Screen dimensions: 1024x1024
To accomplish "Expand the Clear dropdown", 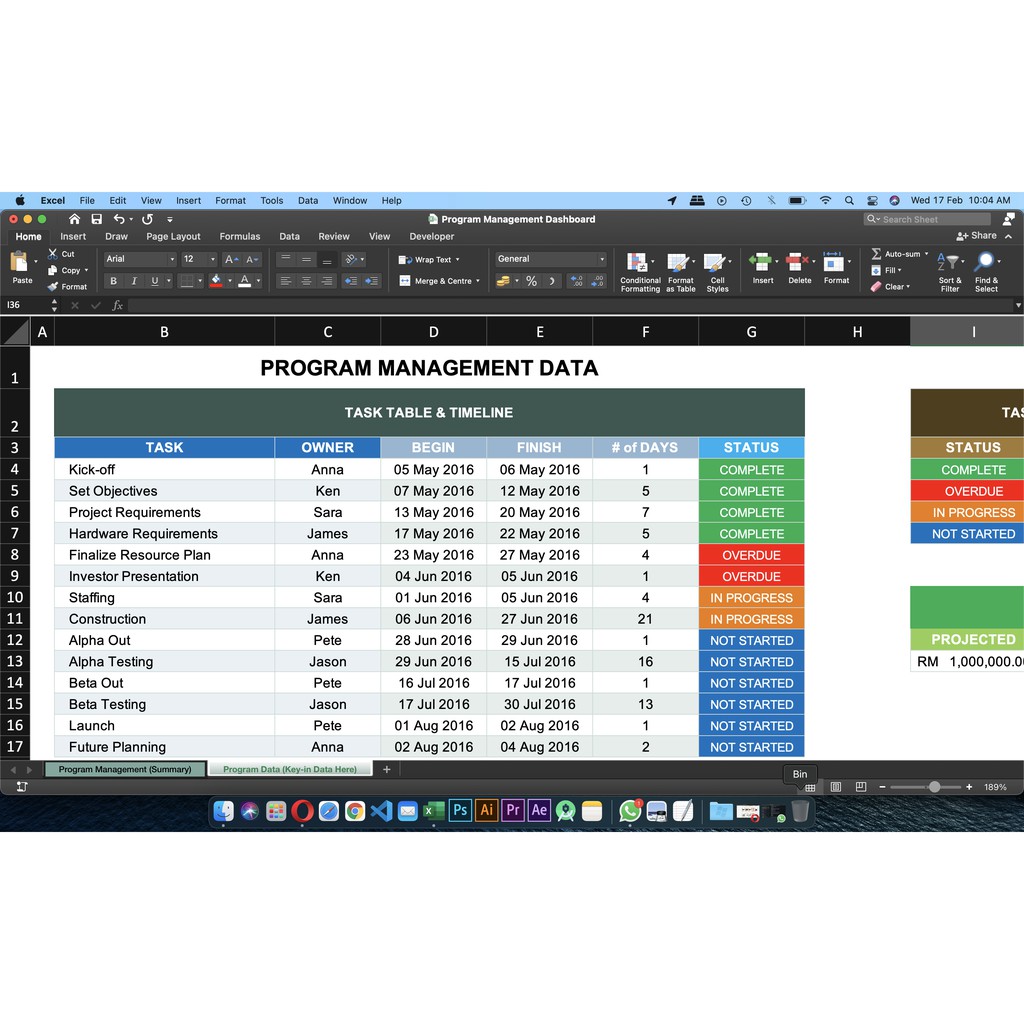I will coord(908,286).
